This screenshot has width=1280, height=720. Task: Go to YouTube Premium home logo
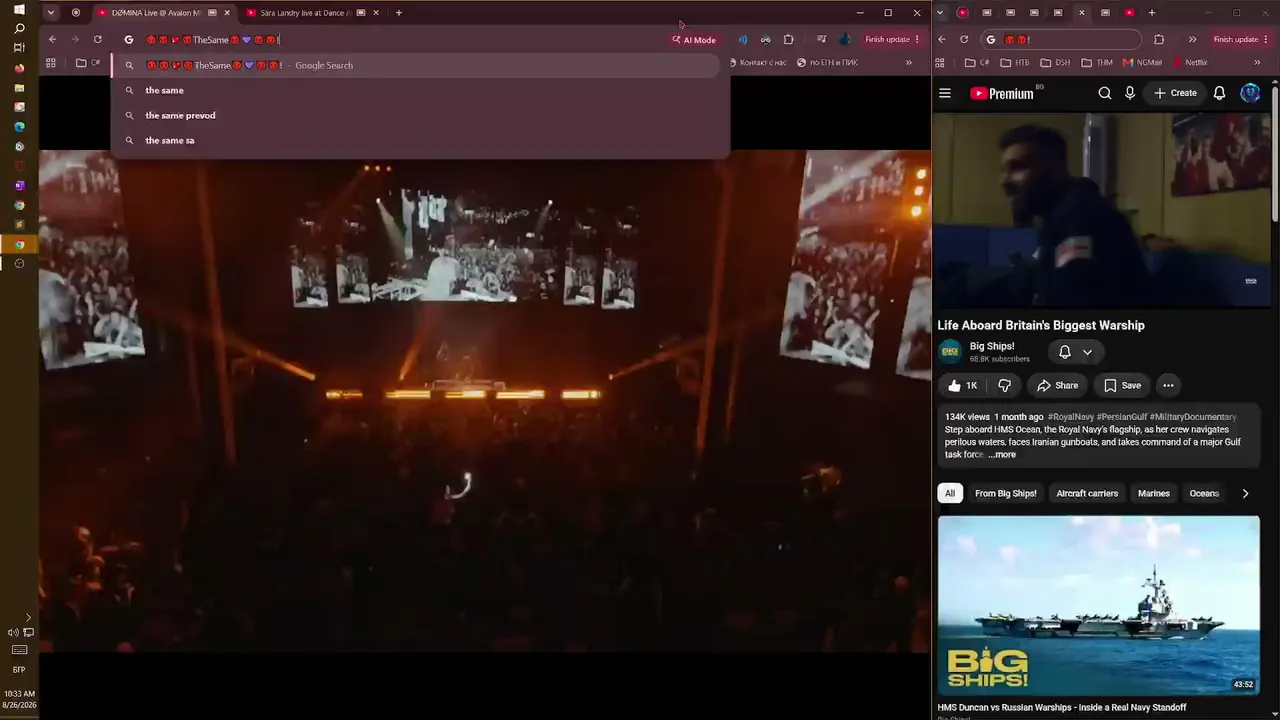coord(1004,93)
